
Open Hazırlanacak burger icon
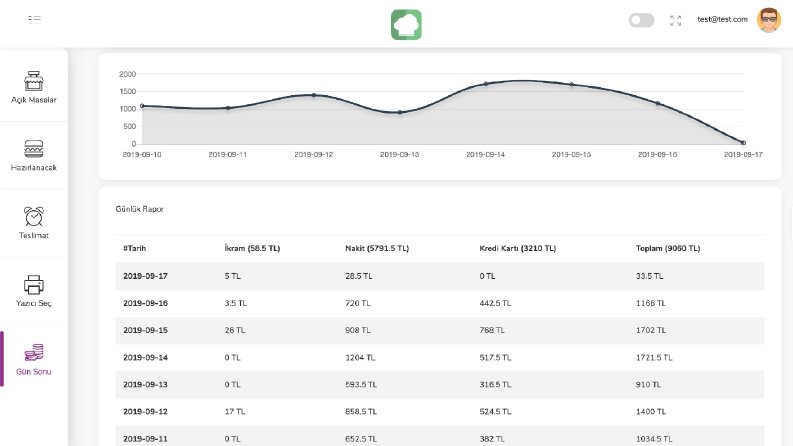click(34, 149)
